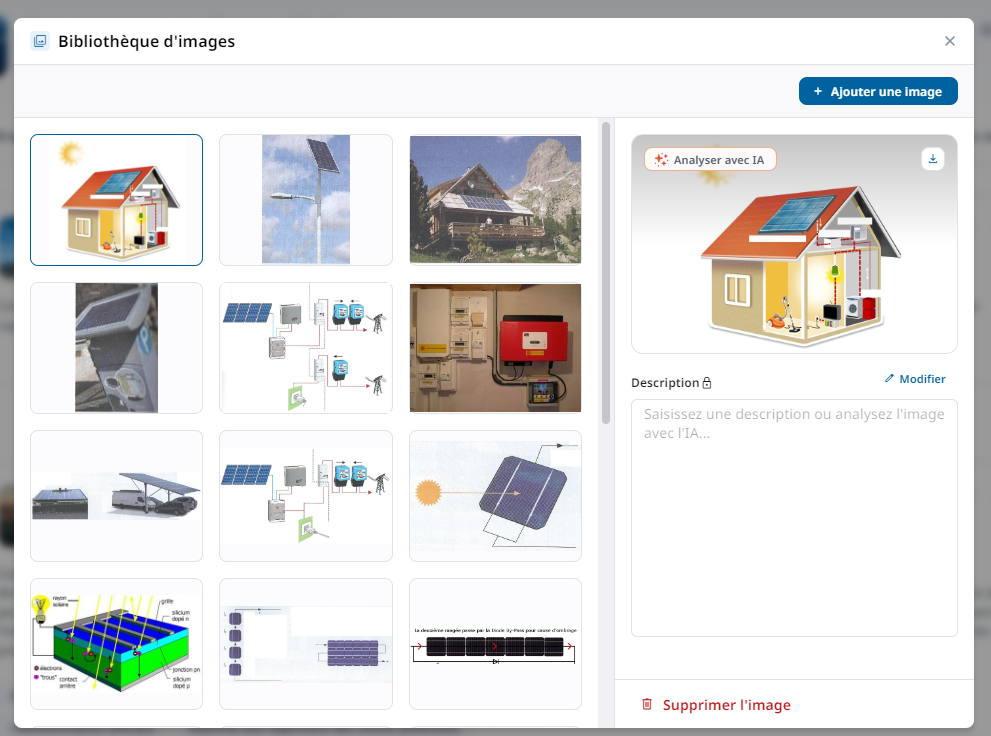The width and height of the screenshot is (991, 736).
Task: Select the solar carport with cars thumbnail
Action: coord(116,496)
